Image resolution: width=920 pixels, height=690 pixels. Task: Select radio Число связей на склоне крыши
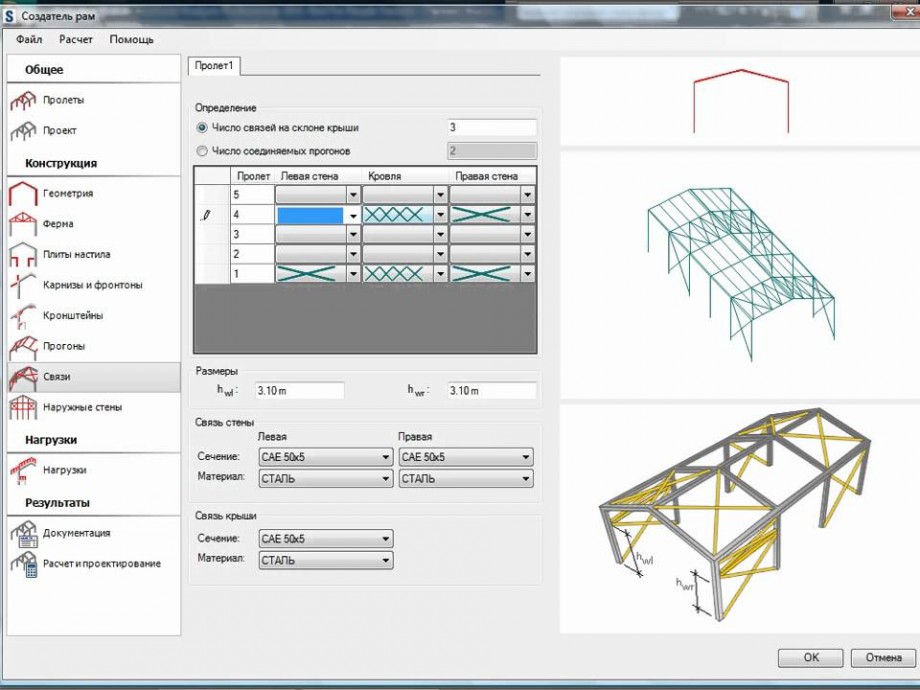click(203, 128)
